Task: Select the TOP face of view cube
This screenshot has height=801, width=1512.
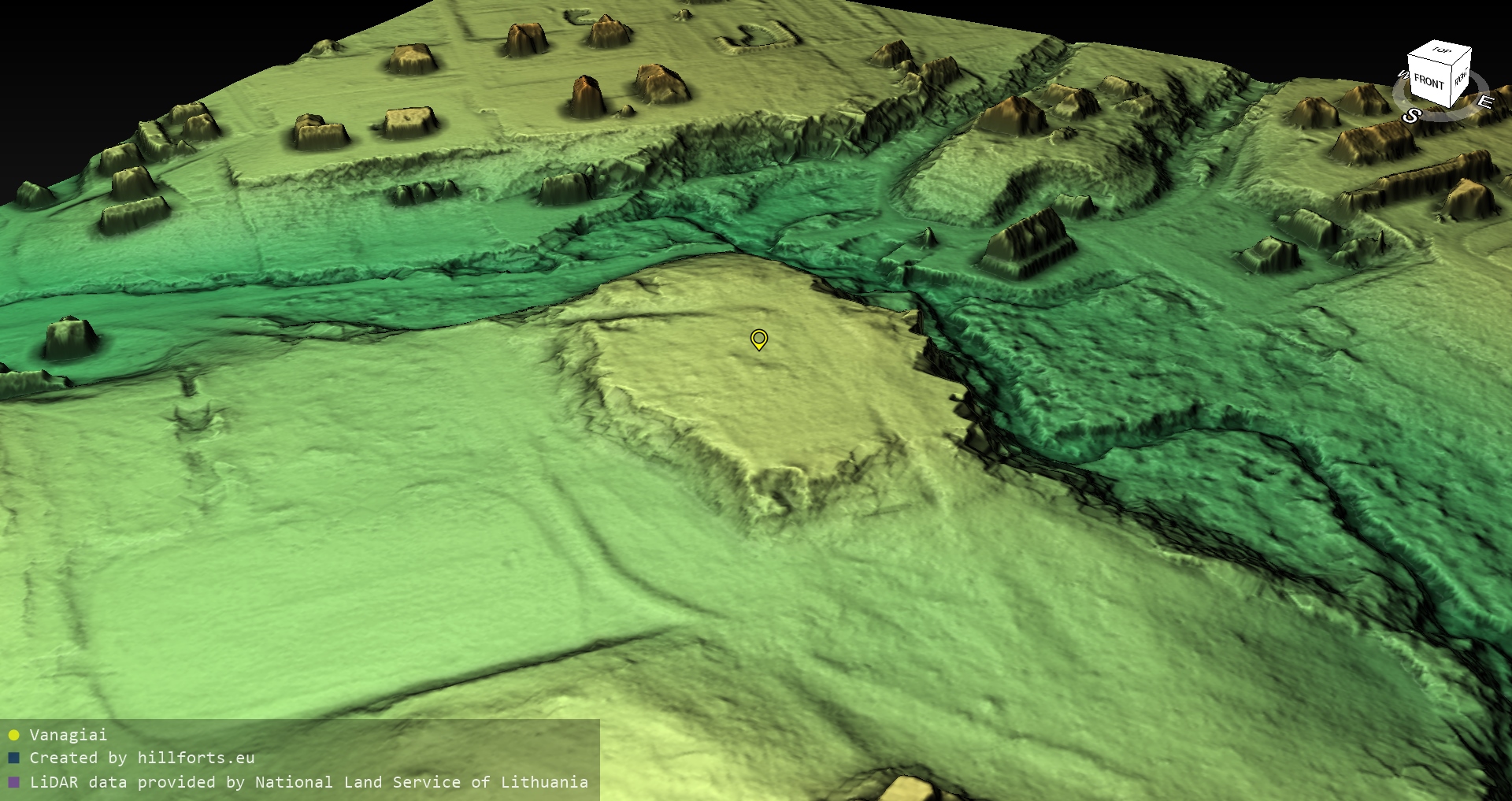Action: pyautogui.click(x=1440, y=52)
